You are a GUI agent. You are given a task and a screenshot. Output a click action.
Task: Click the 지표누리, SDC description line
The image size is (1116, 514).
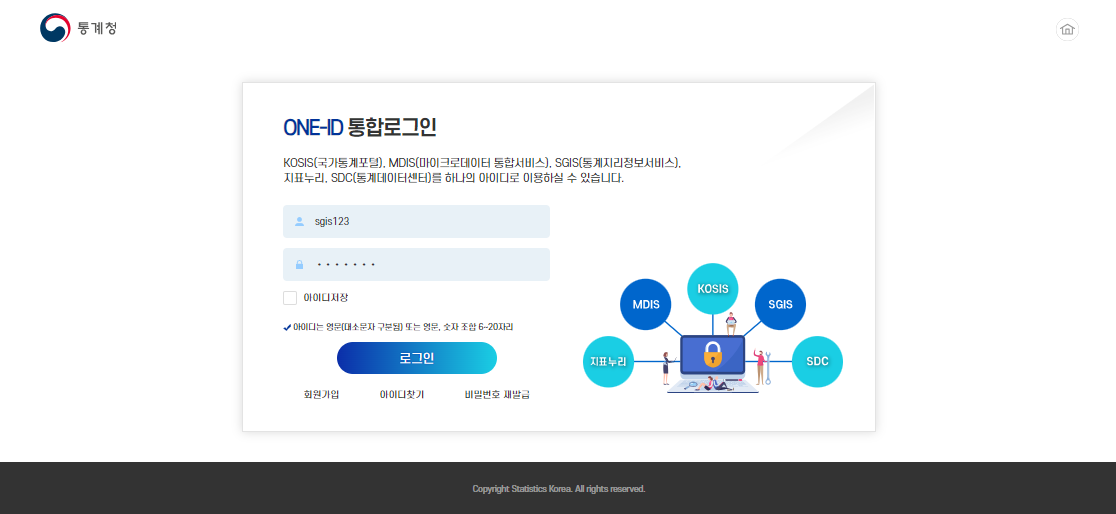click(x=453, y=178)
